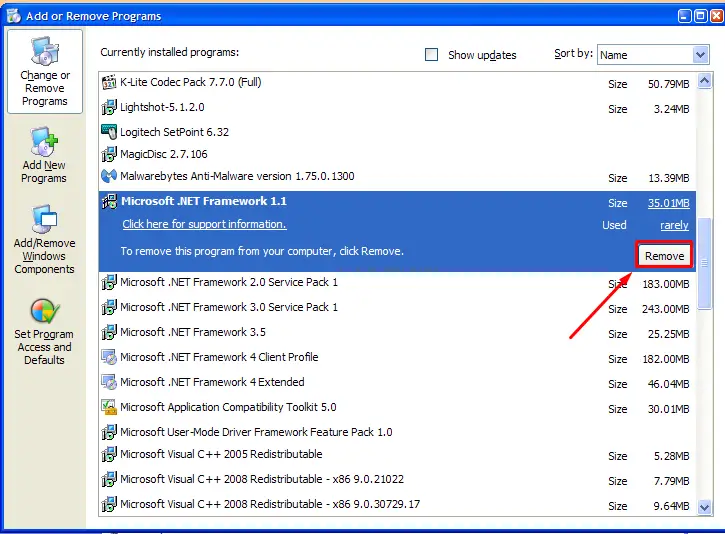Click the scrollbar up arrow in program list
This screenshot has width=725, height=534.
point(704,81)
